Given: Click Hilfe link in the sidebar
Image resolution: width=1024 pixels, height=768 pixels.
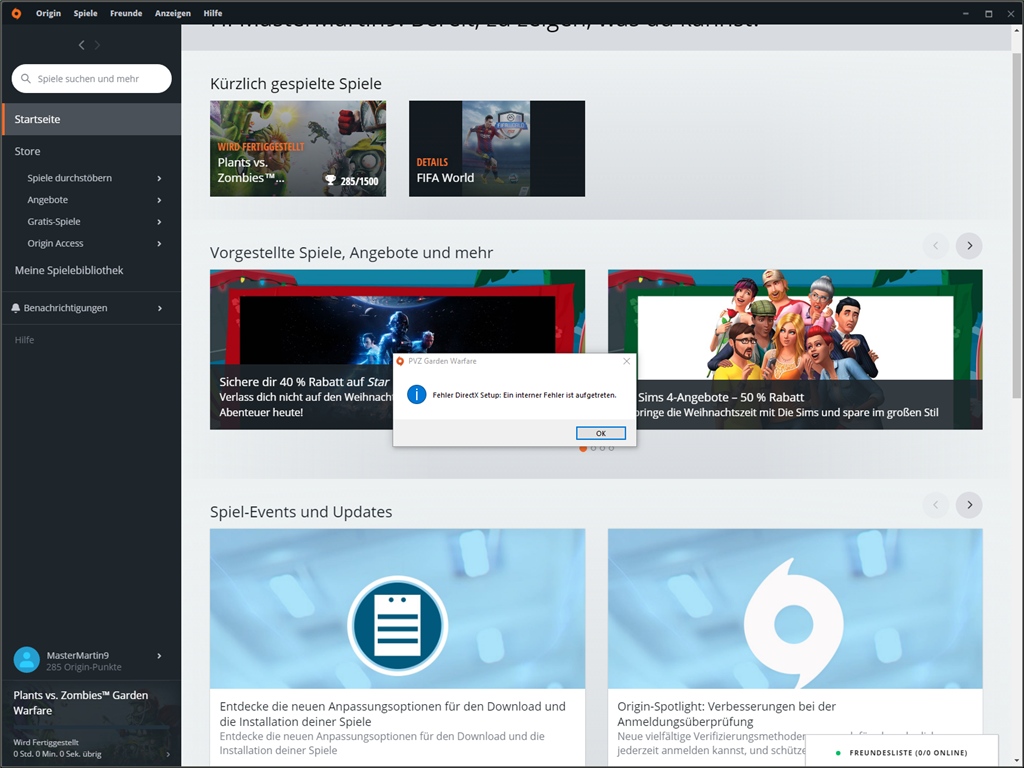Looking at the screenshot, I should click(x=24, y=340).
